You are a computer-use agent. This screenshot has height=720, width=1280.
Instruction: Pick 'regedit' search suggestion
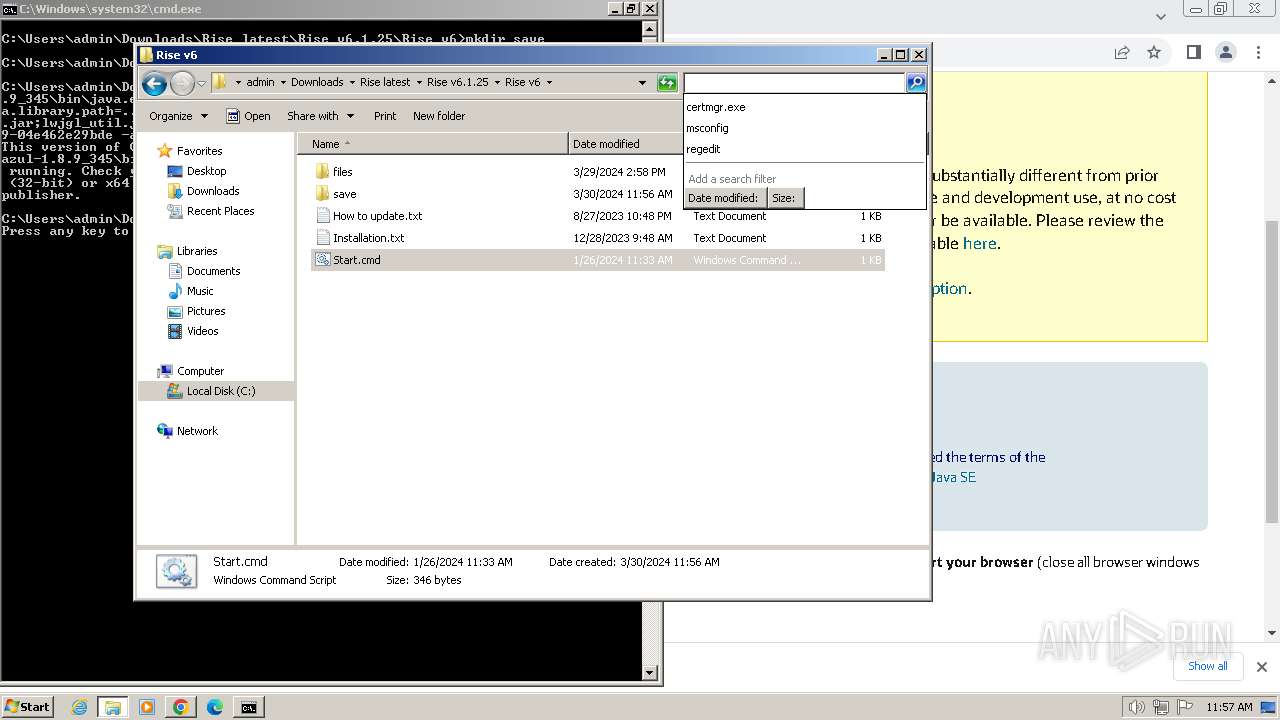coord(703,149)
